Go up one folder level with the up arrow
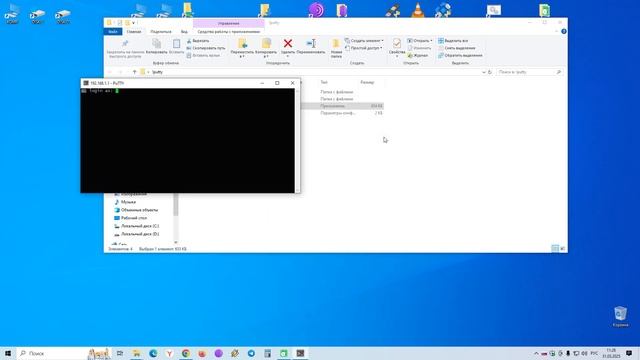The height and width of the screenshot is (360, 640). [134, 72]
